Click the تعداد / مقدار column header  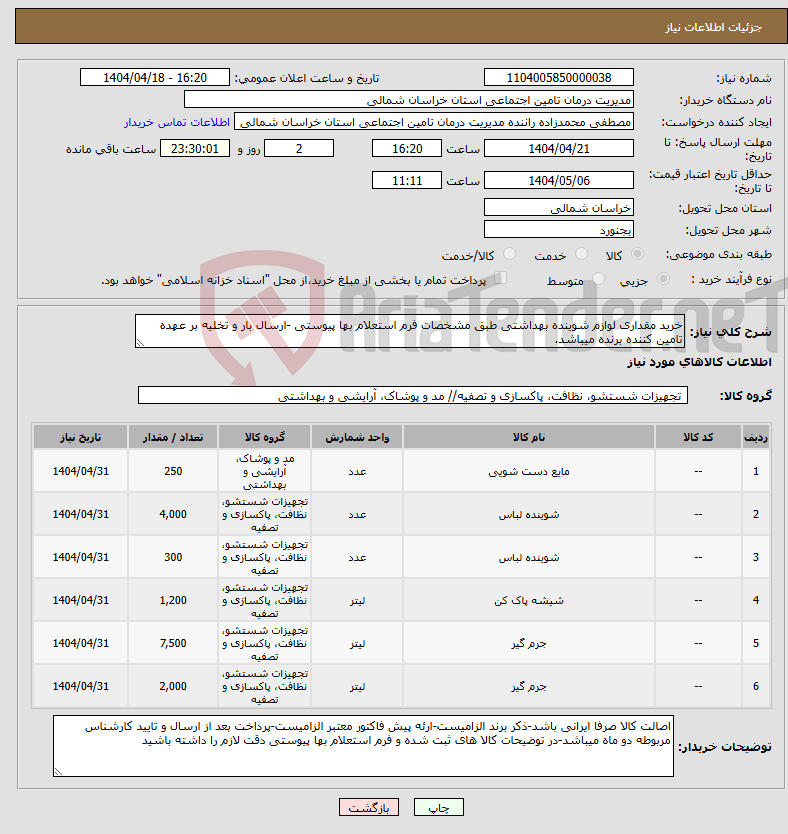pos(173,437)
